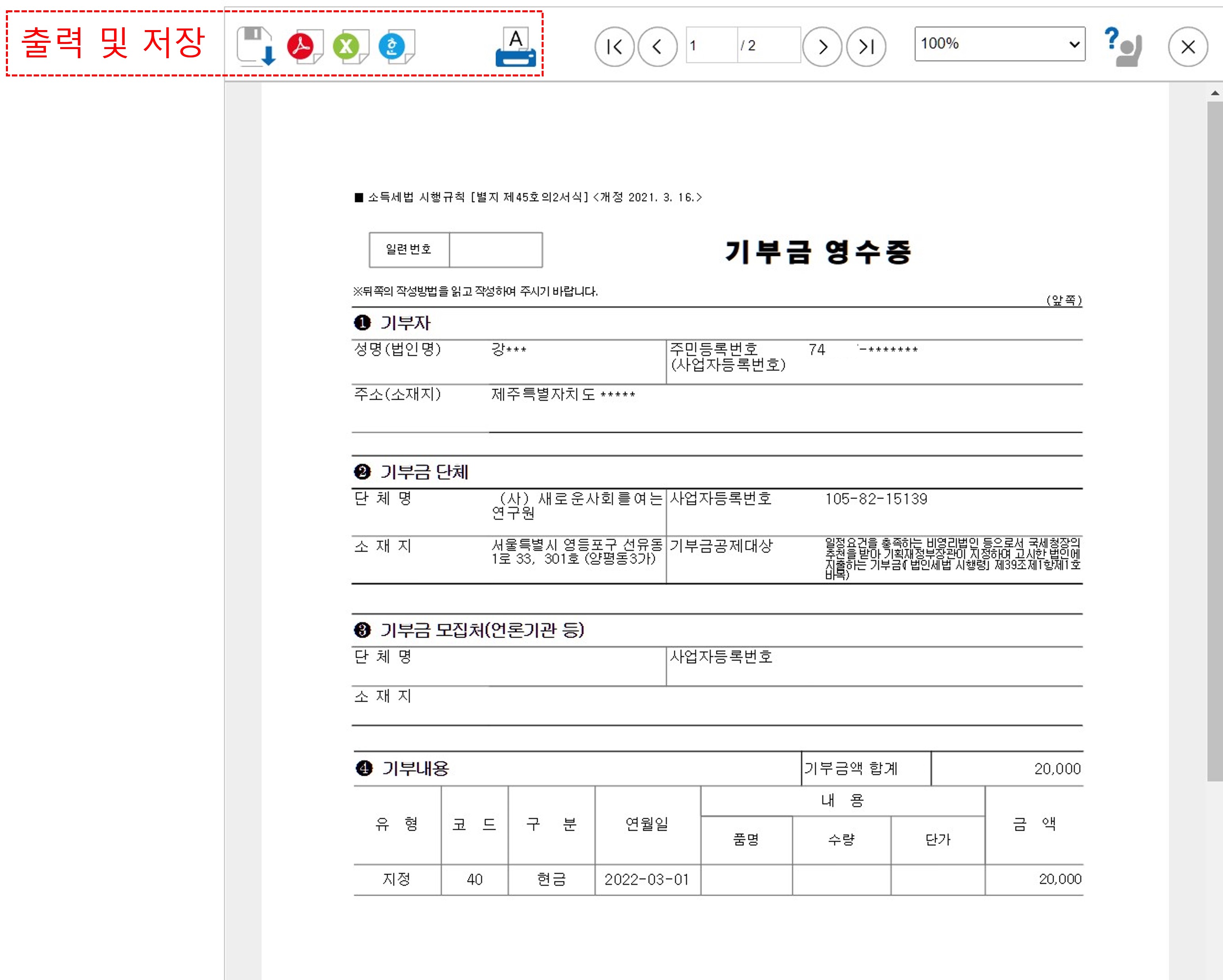The image size is (1223, 980).
Task: Close the viewer with the X button
Action: point(1188,47)
